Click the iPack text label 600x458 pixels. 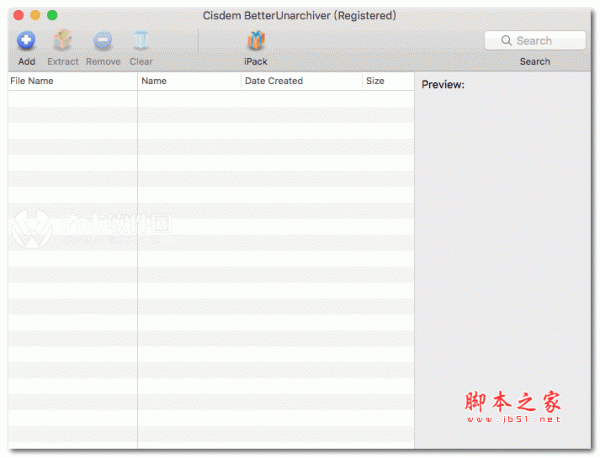[256, 62]
